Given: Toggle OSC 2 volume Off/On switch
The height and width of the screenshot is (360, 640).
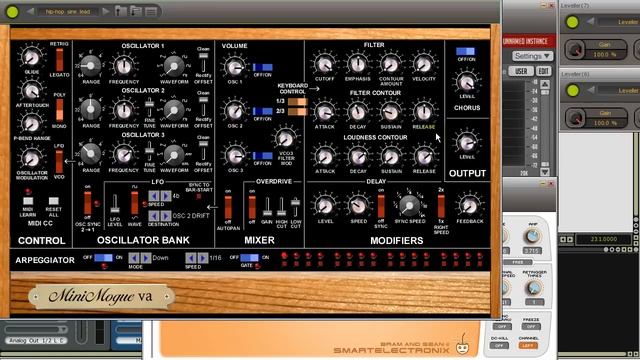Looking at the screenshot, I should pyautogui.click(x=262, y=111).
